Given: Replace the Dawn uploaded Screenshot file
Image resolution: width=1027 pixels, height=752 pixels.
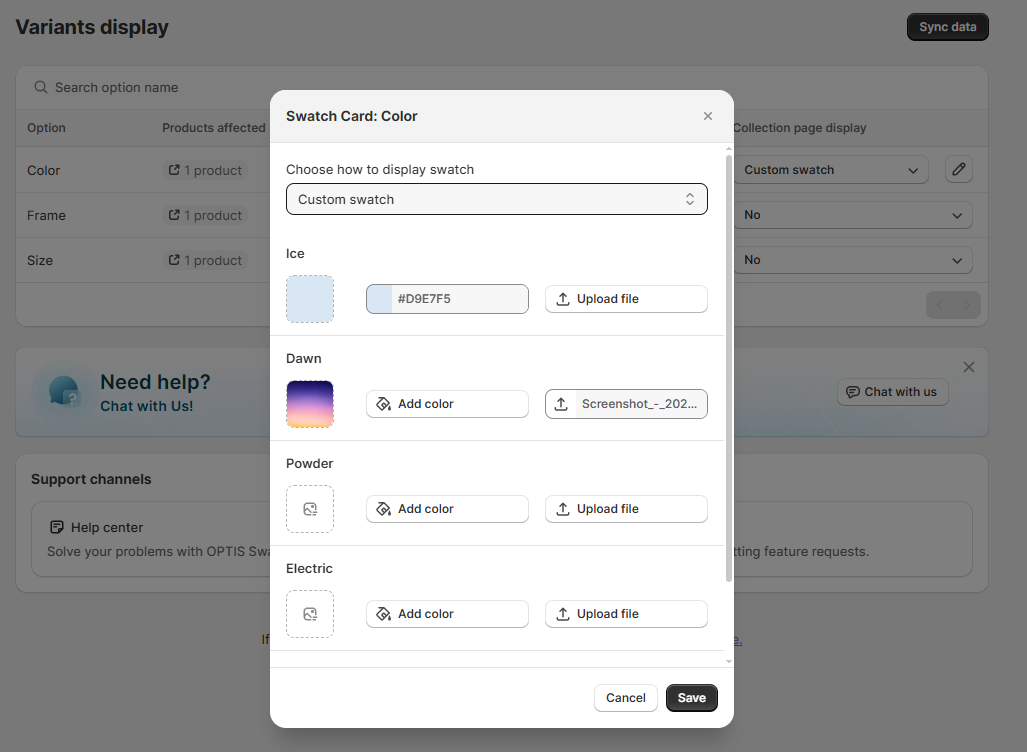Looking at the screenshot, I should 626,404.
